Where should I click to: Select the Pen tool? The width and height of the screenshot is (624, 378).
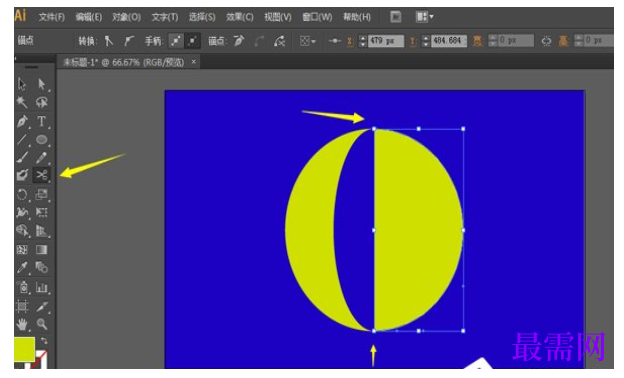pyautogui.click(x=22, y=121)
